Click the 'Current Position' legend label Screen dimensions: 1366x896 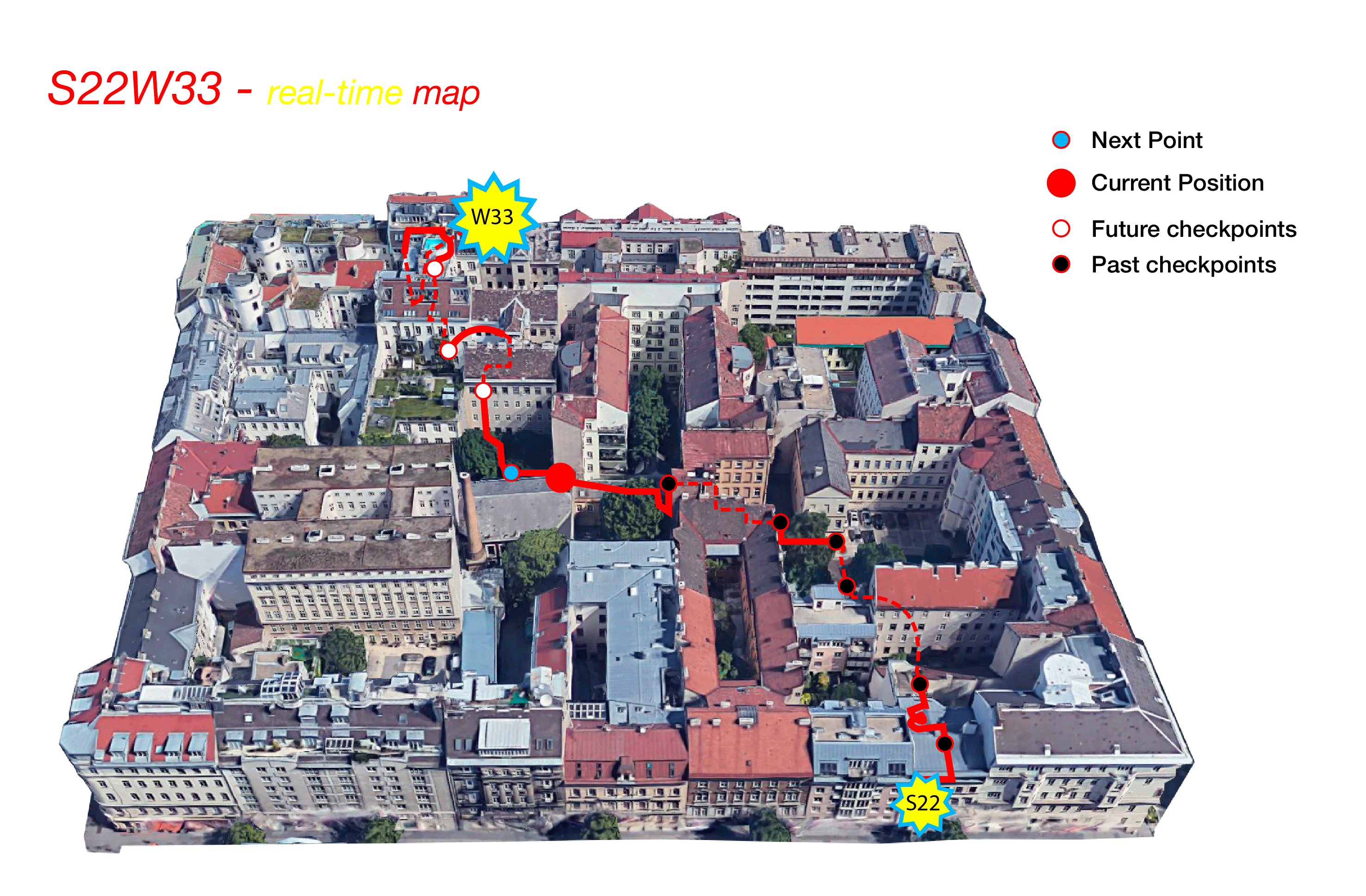(x=1177, y=183)
